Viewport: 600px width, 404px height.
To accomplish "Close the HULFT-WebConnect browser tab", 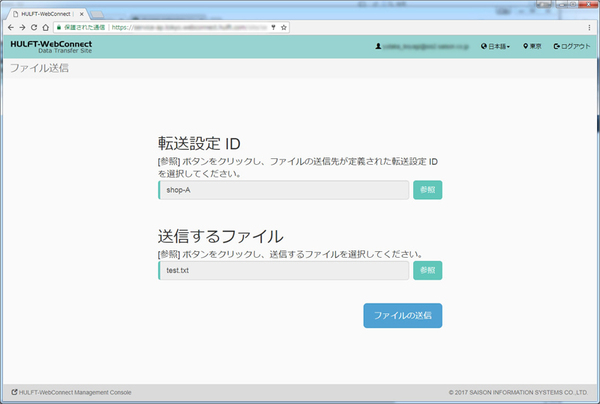I will click(82, 14).
